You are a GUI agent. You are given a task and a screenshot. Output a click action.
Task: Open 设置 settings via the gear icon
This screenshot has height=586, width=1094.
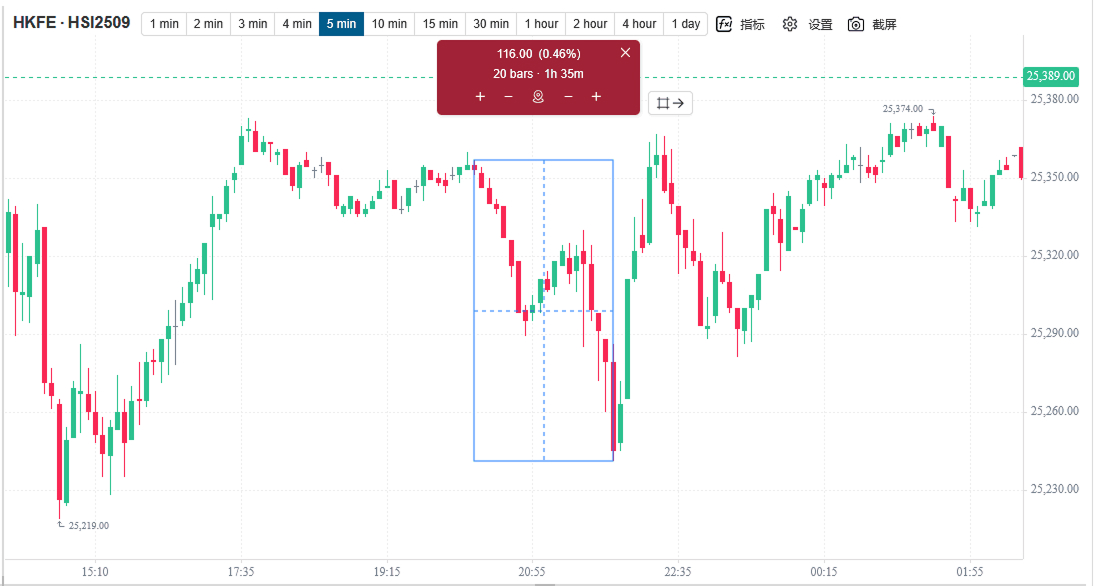click(x=790, y=24)
